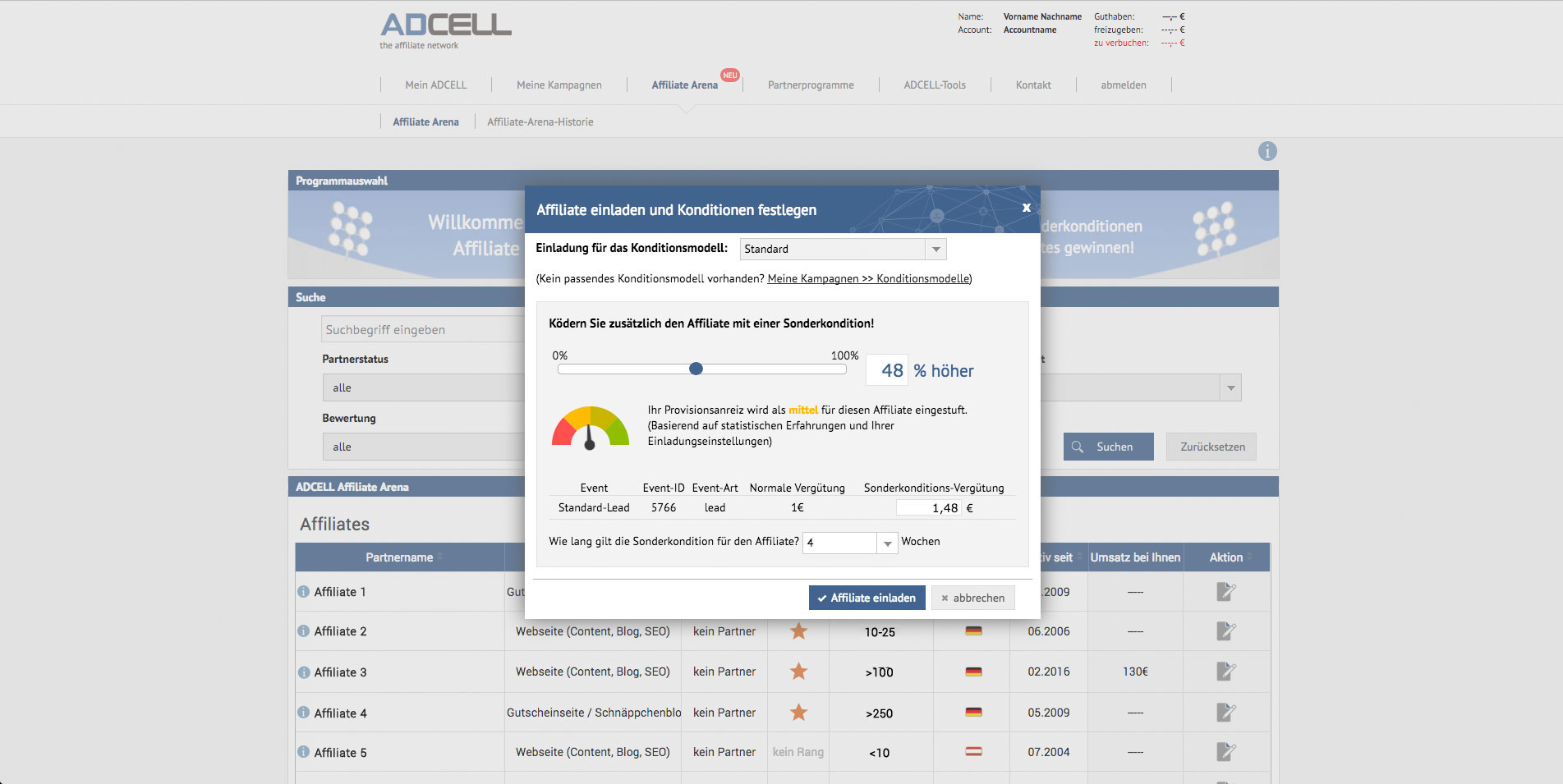Open Mein ADCELL menu

(x=435, y=85)
